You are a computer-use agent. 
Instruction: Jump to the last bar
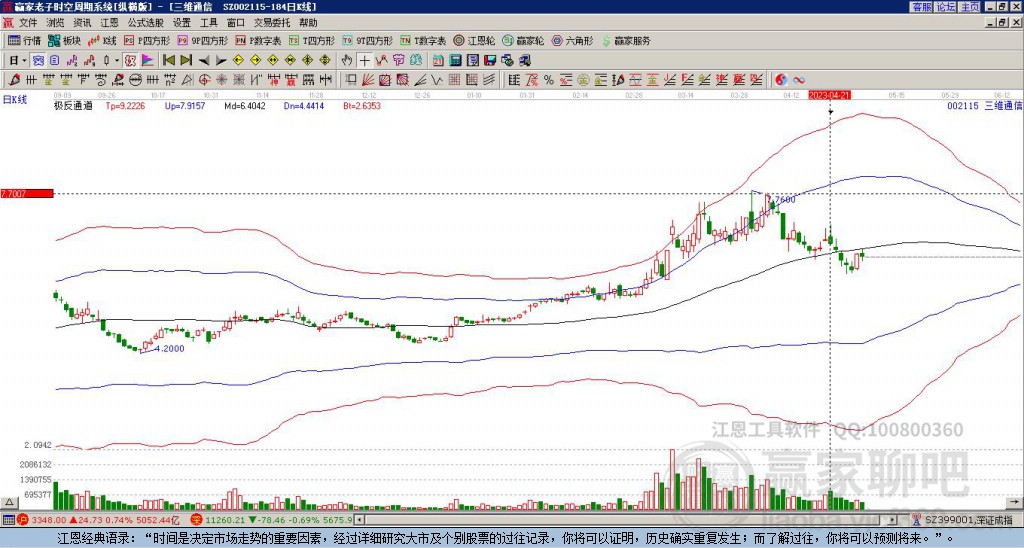coord(186,60)
